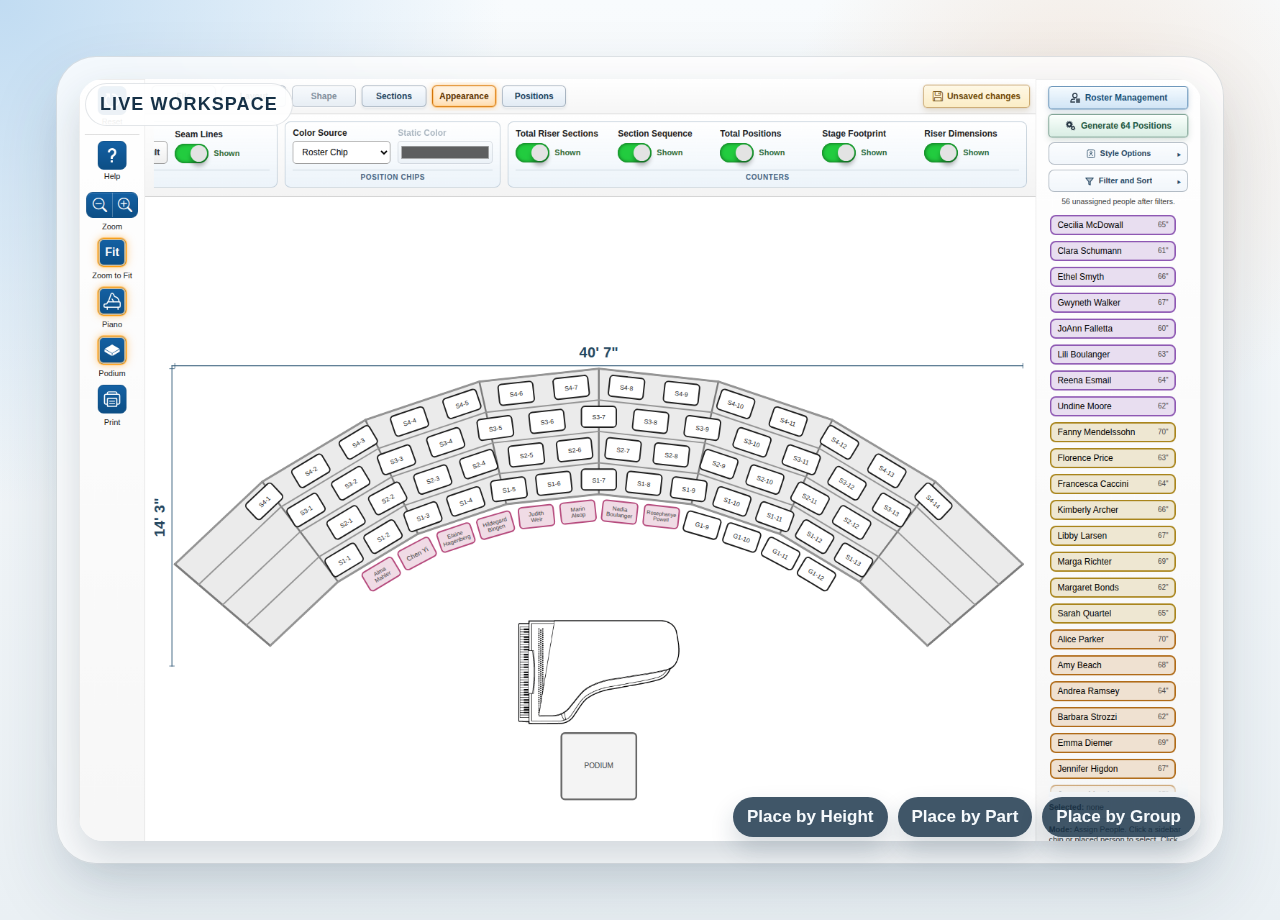Select the Appearance tab
The width and height of the screenshot is (1280, 920).
pyautogui.click(x=464, y=96)
